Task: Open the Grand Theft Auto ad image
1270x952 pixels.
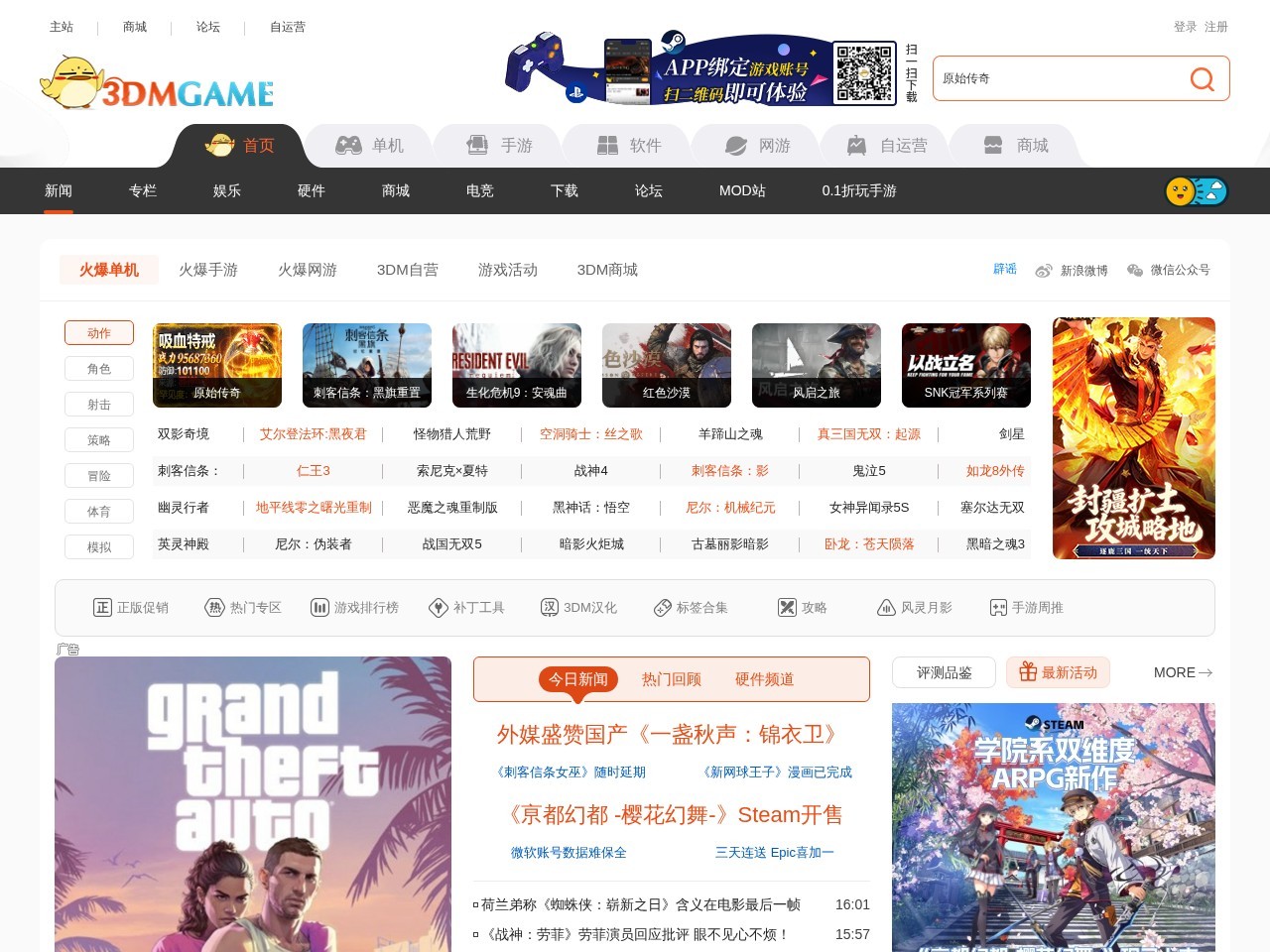Action: (x=253, y=804)
